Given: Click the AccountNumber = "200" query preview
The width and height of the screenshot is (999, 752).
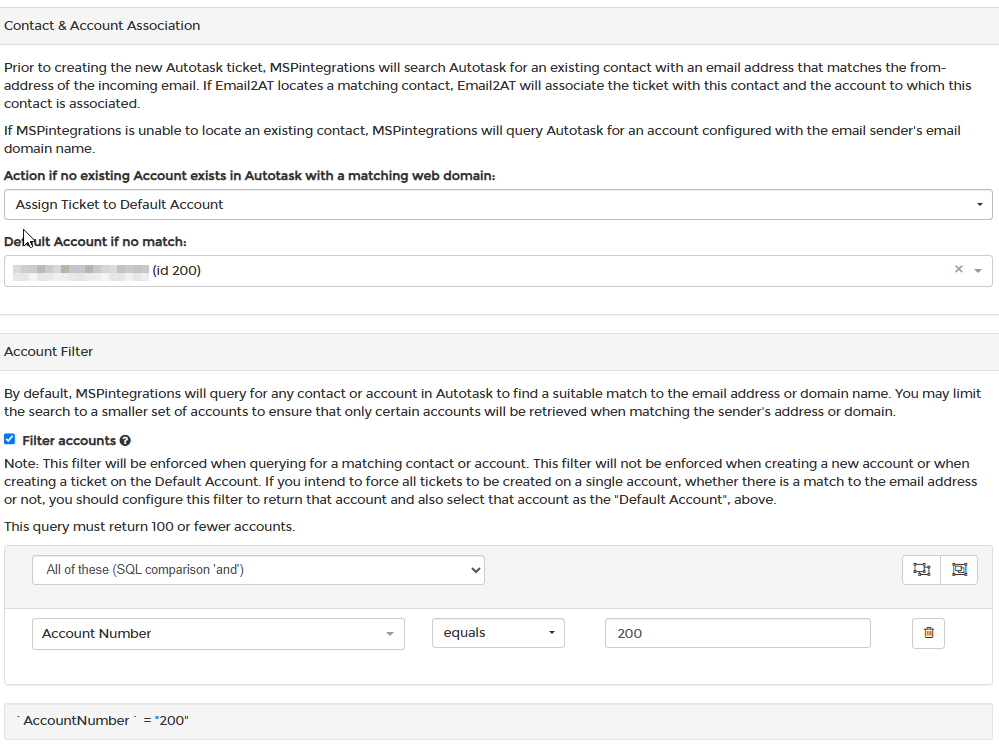Looking at the screenshot, I should (x=498, y=721).
